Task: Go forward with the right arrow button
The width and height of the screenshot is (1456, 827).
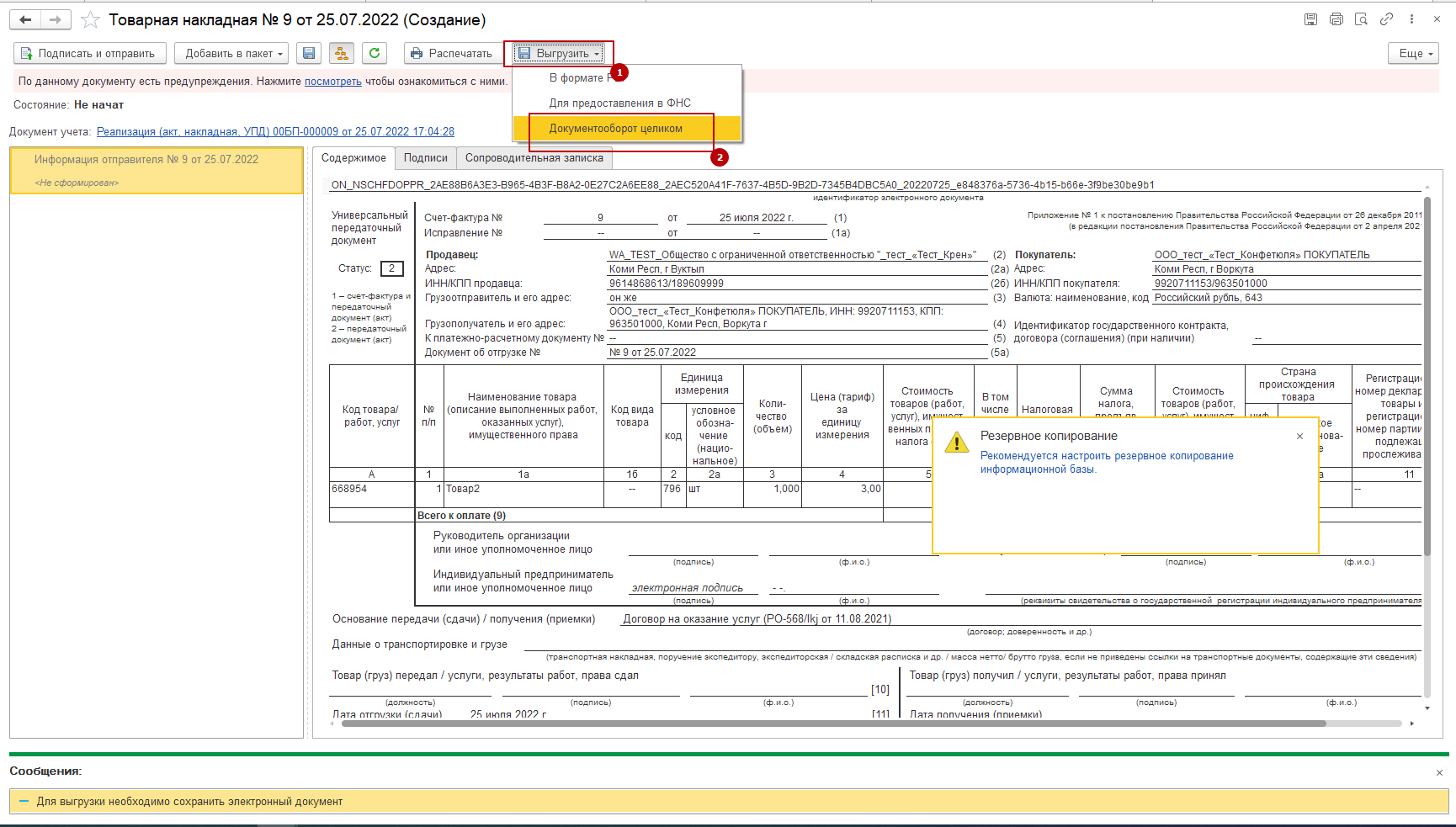Action: coord(56,19)
